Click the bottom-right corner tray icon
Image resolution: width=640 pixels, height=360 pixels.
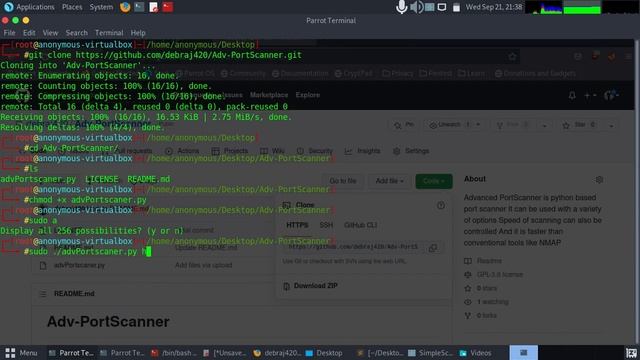(x=631, y=353)
